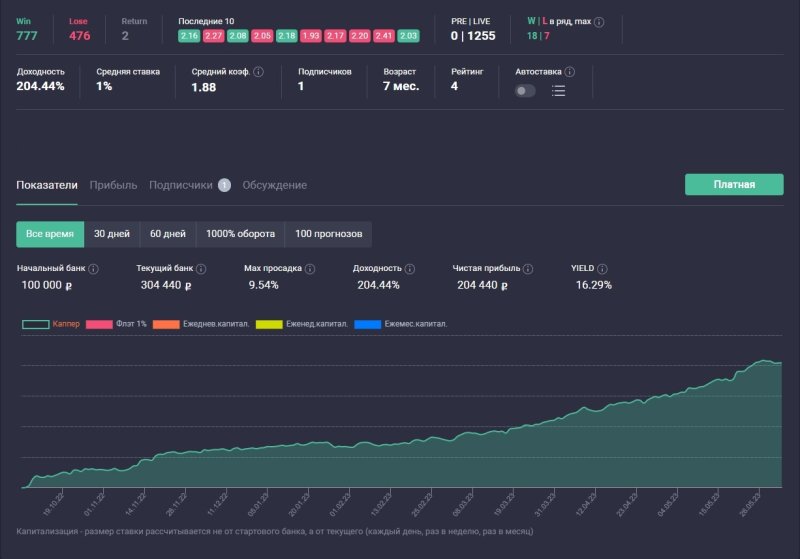Screen dimensions: 800x559
Task: Click the green Платная button
Action: coord(733,184)
